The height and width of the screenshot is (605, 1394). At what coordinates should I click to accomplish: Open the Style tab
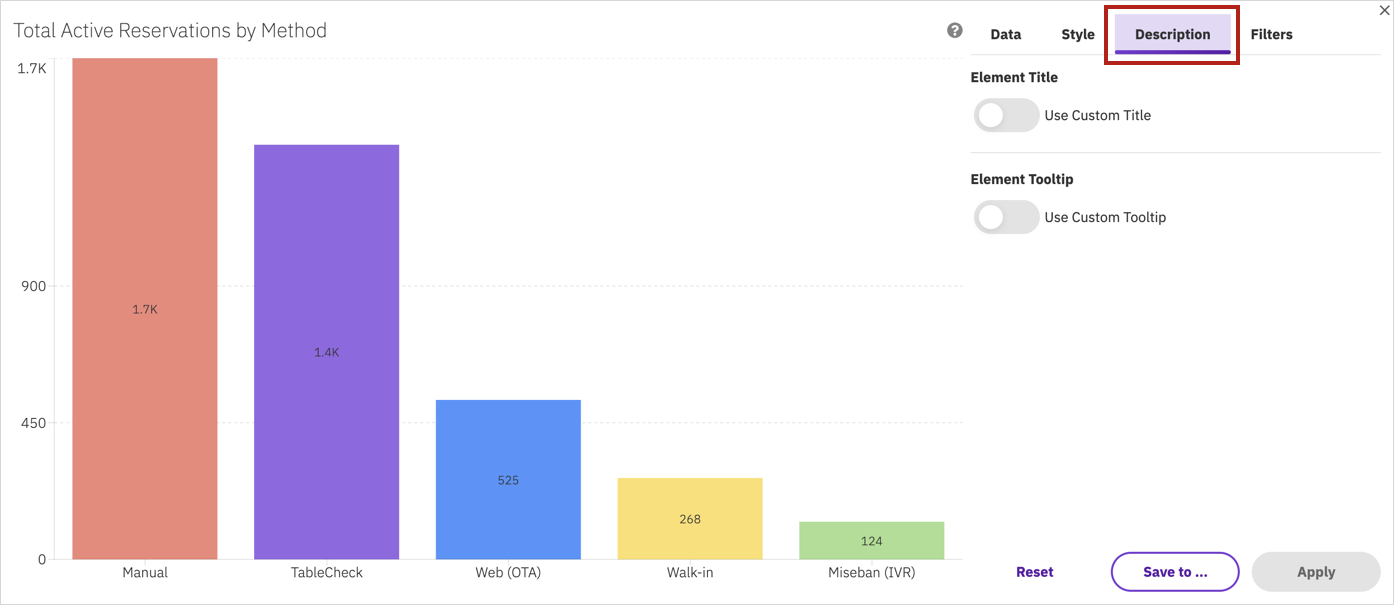(x=1078, y=34)
